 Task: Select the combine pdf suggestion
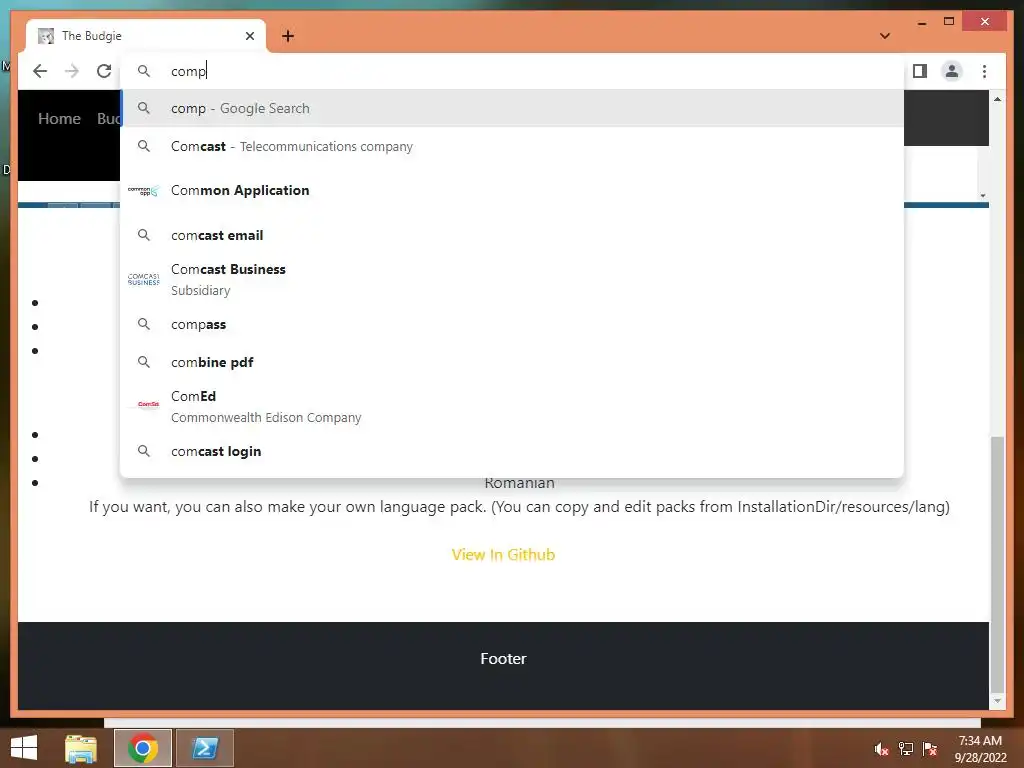click(x=512, y=362)
